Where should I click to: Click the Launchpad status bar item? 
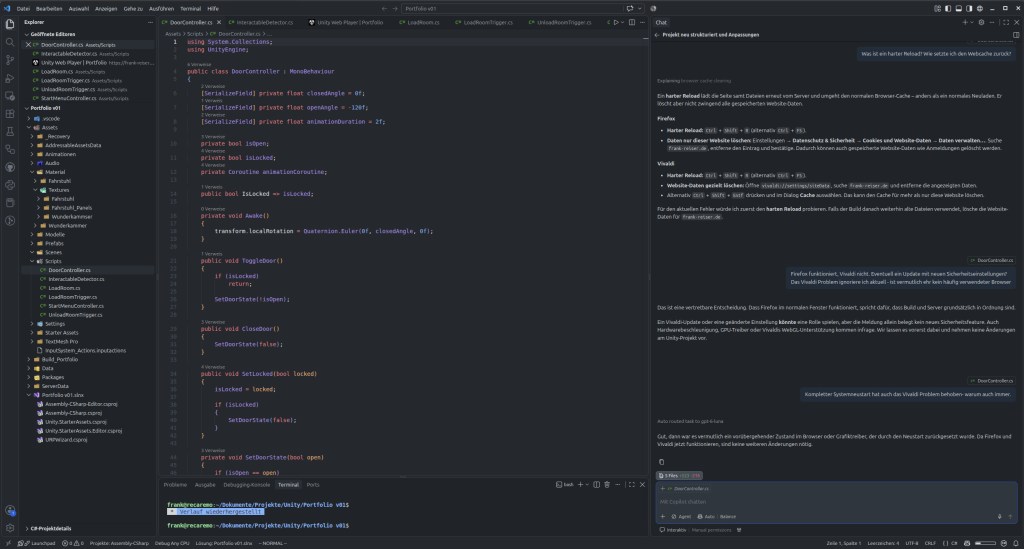pyautogui.click(x=39, y=543)
